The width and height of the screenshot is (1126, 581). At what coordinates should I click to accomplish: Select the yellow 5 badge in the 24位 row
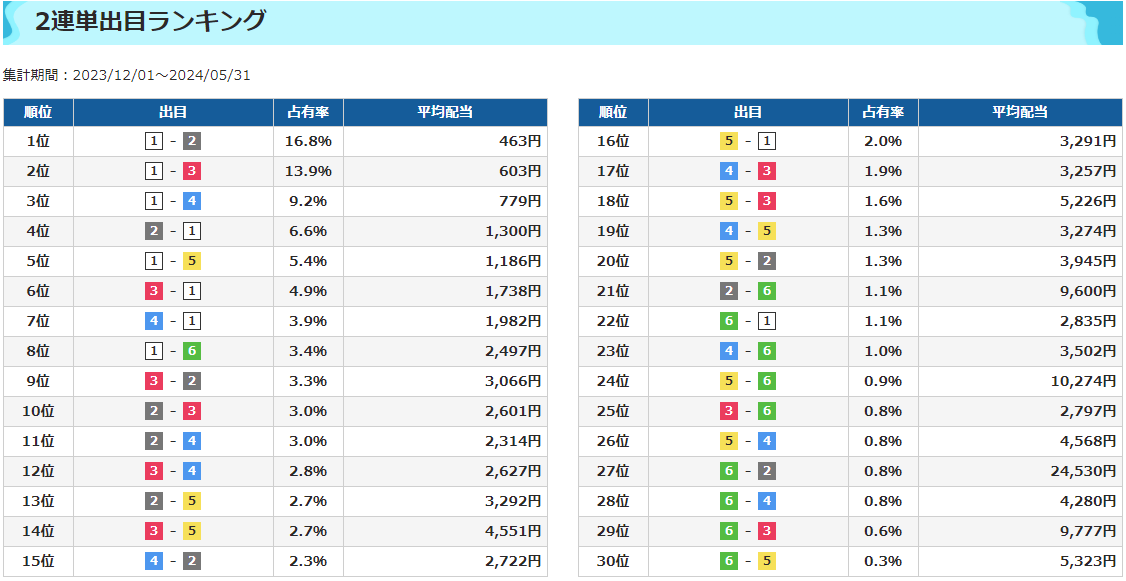(729, 381)
